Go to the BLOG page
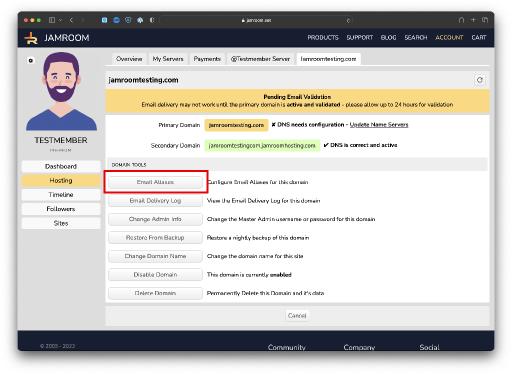 pos(388,38)
